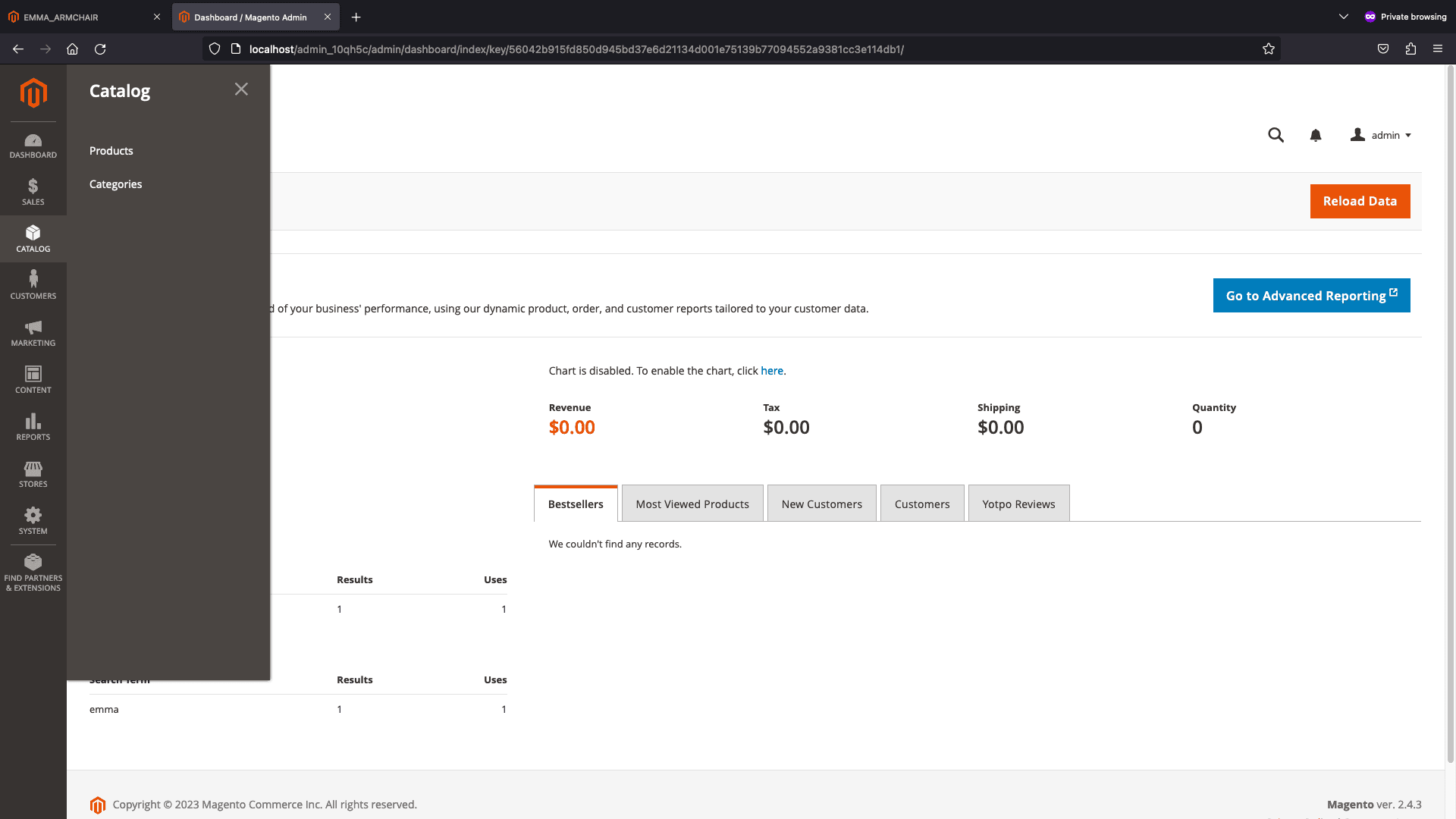This screenshot has height=819, width=1456.
Task: Open Customers section
Action: pos(33,286)
